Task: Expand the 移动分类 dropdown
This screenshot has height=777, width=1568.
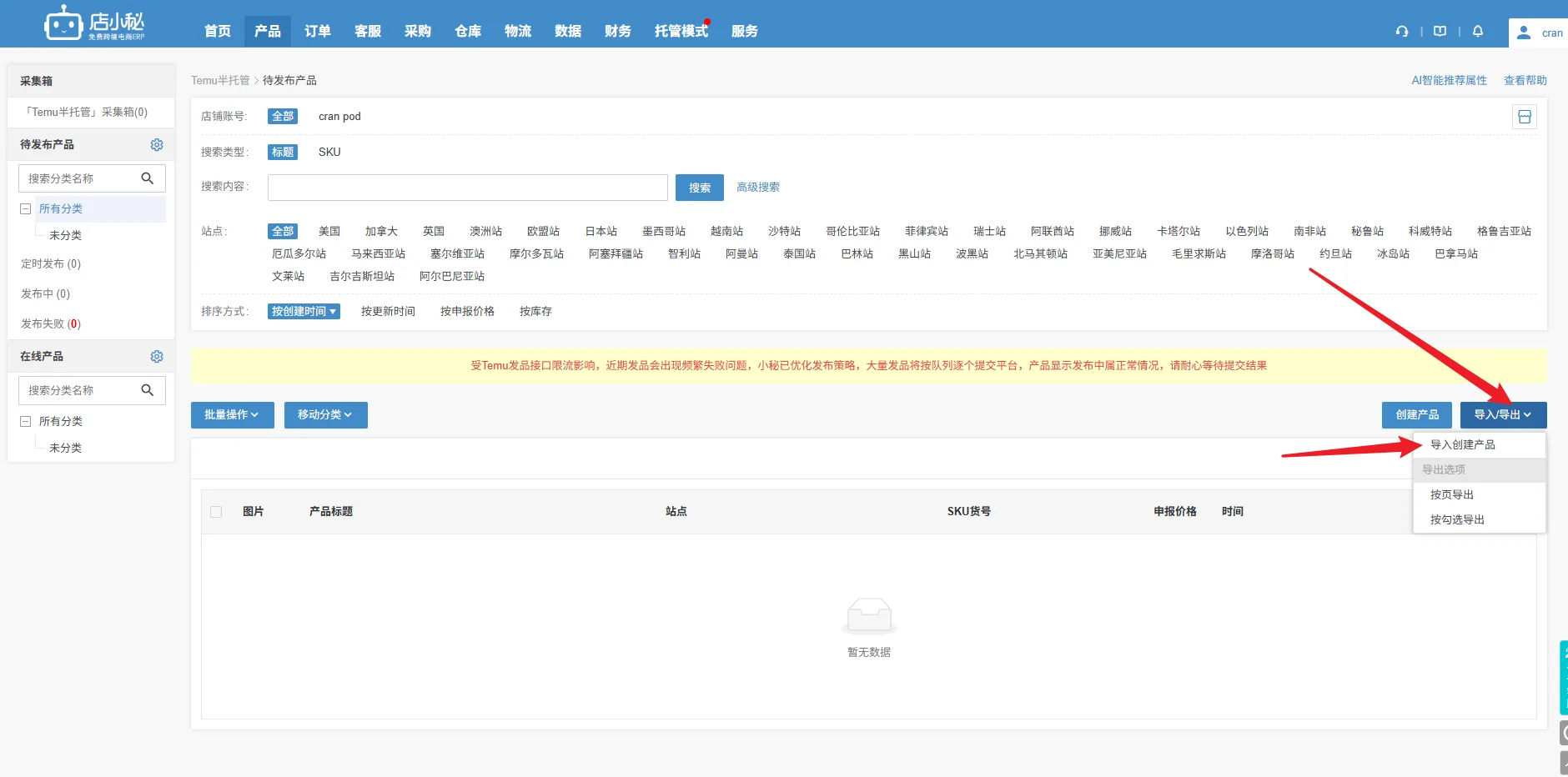Action: tap(325, 414)
